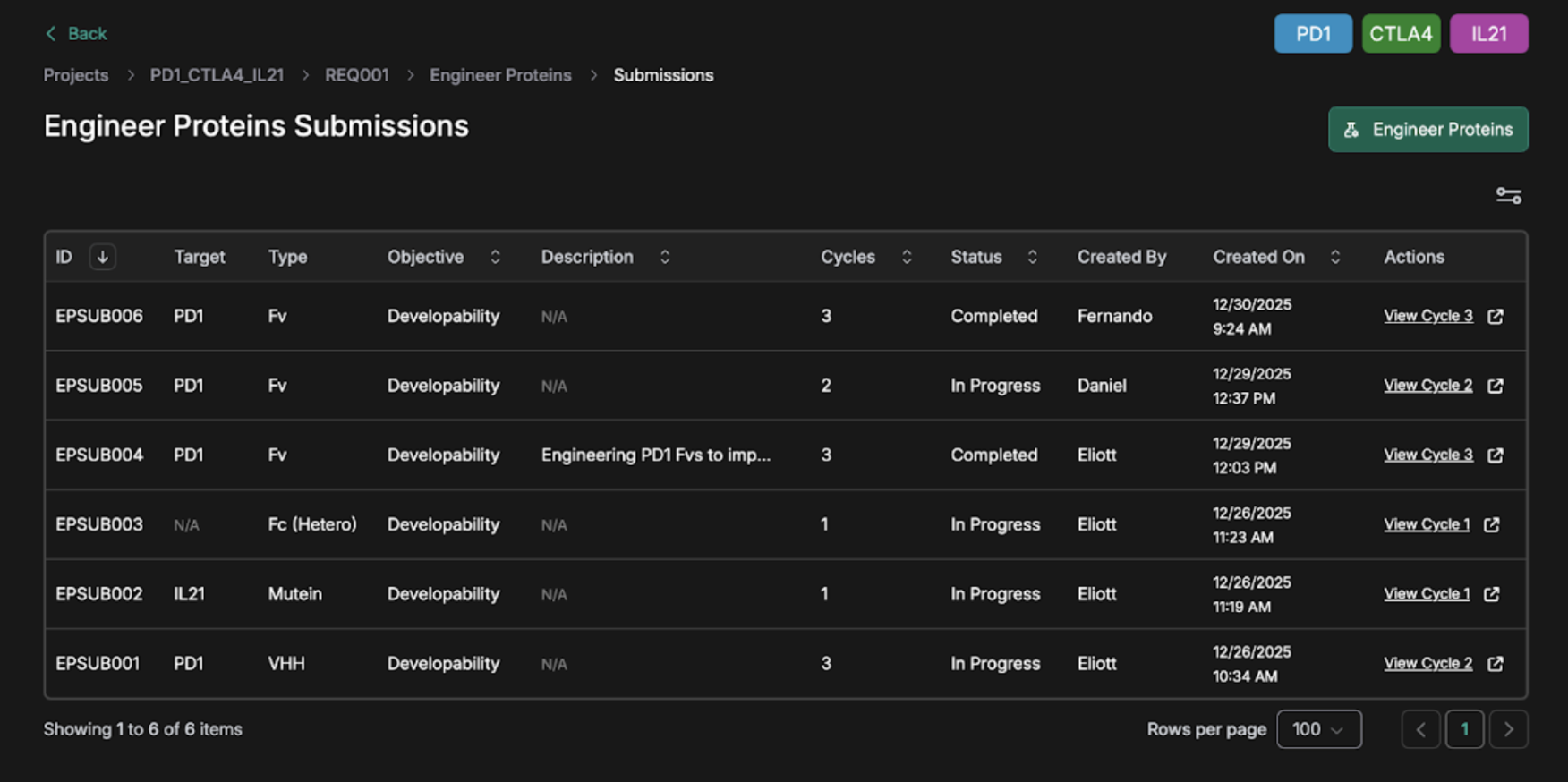Click the green Engineer Proteins button
This screenshot has width=1568, height=782.
(1427, 130)
